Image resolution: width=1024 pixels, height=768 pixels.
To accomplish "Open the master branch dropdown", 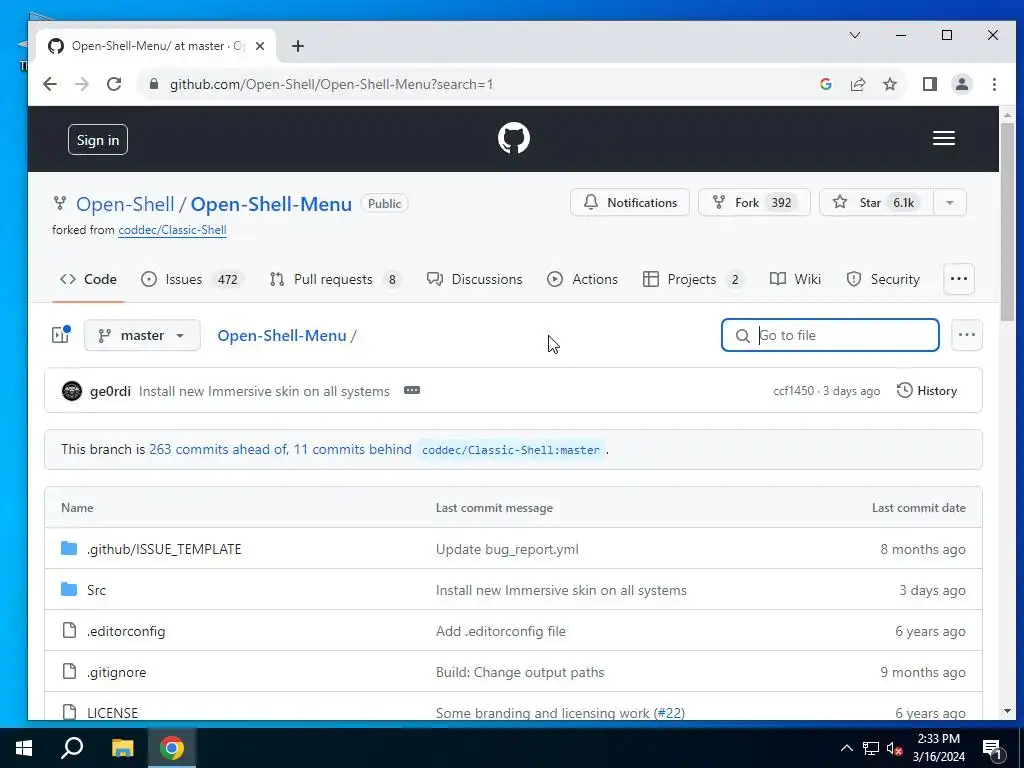I will [x=142, y=335].
